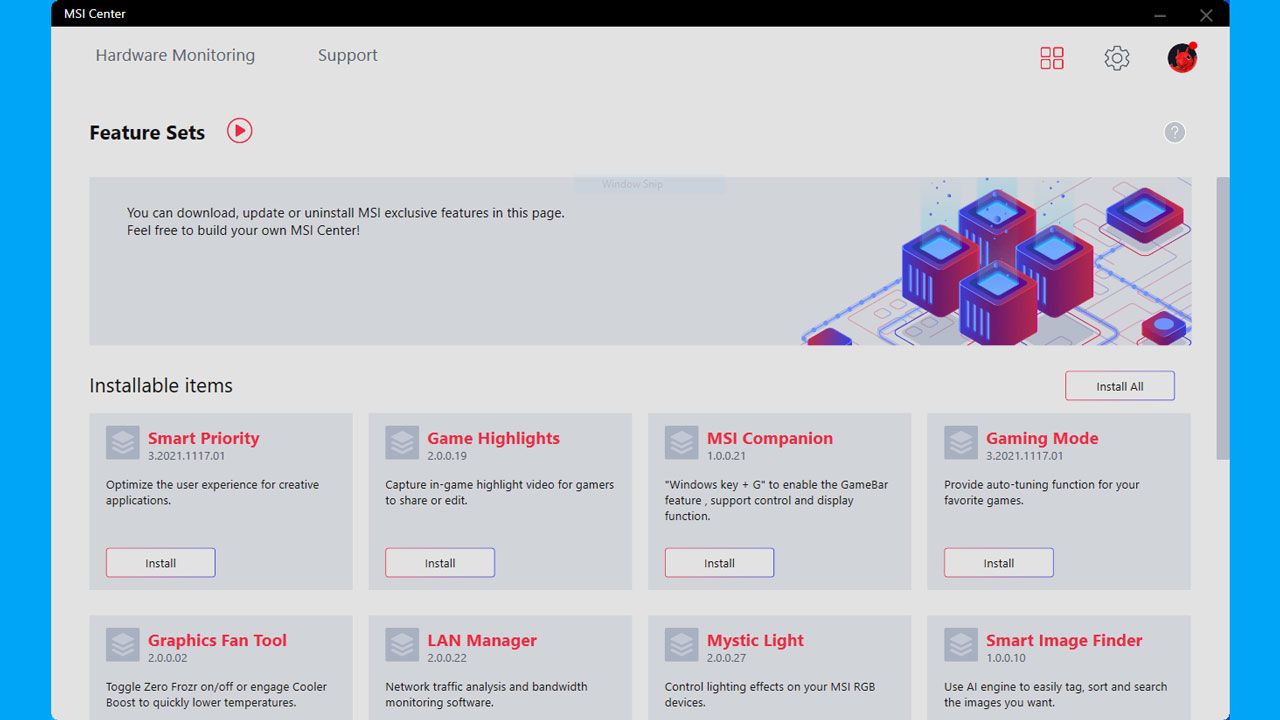The image size is (1280, 720).
Task: Minimize the MSI Center window
Action: [x=1160, y=15]
